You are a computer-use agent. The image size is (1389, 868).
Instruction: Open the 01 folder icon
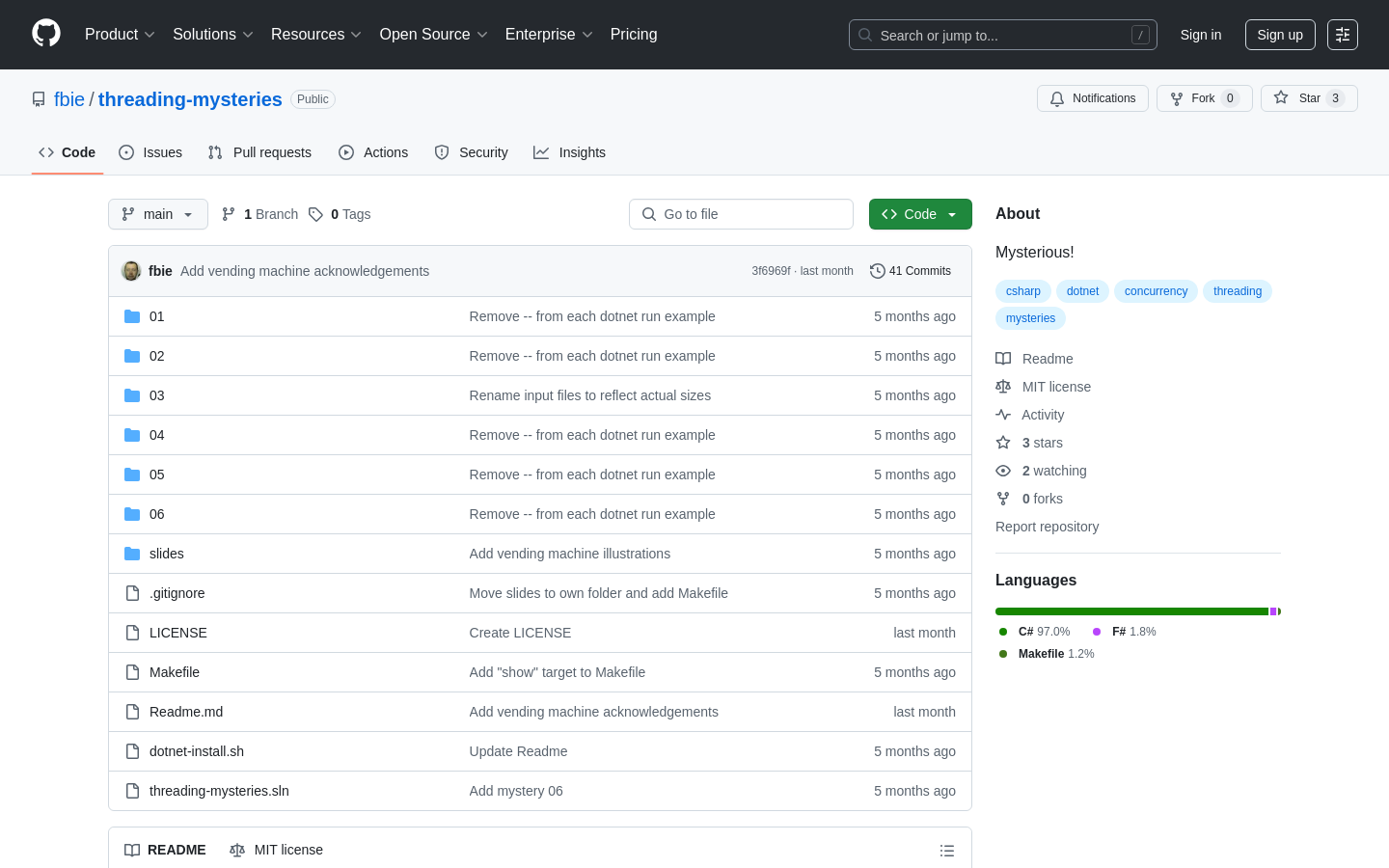[132, 316]
